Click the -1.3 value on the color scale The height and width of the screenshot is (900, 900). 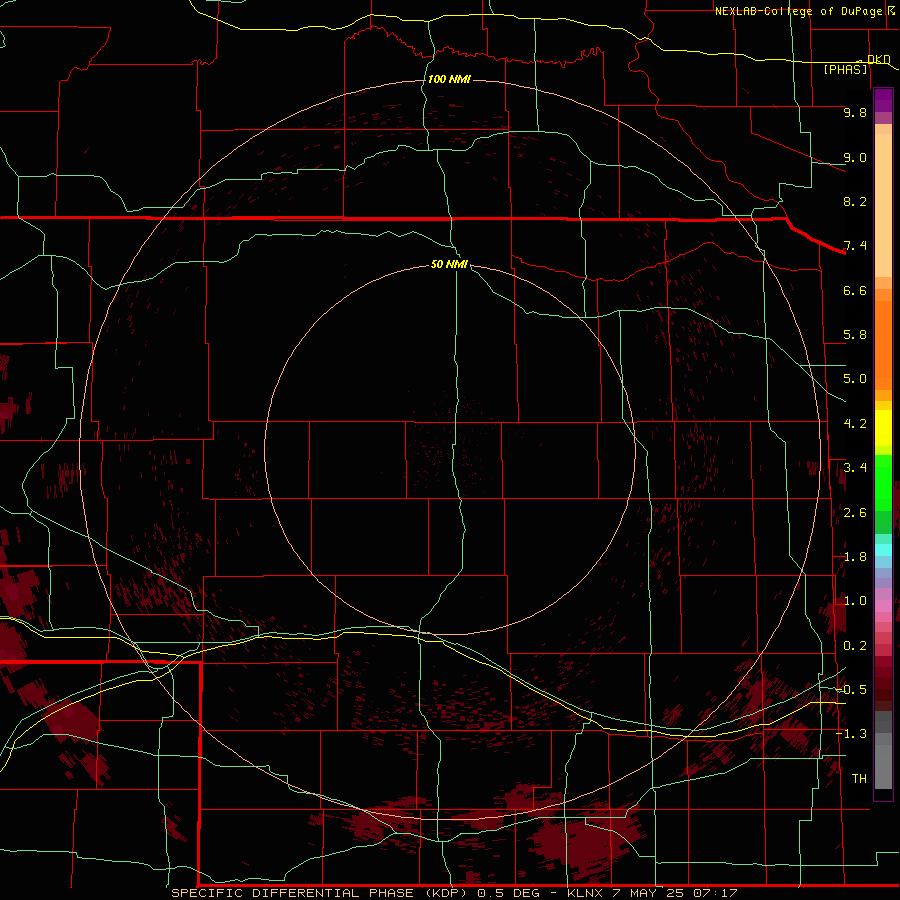click(851, 734)
